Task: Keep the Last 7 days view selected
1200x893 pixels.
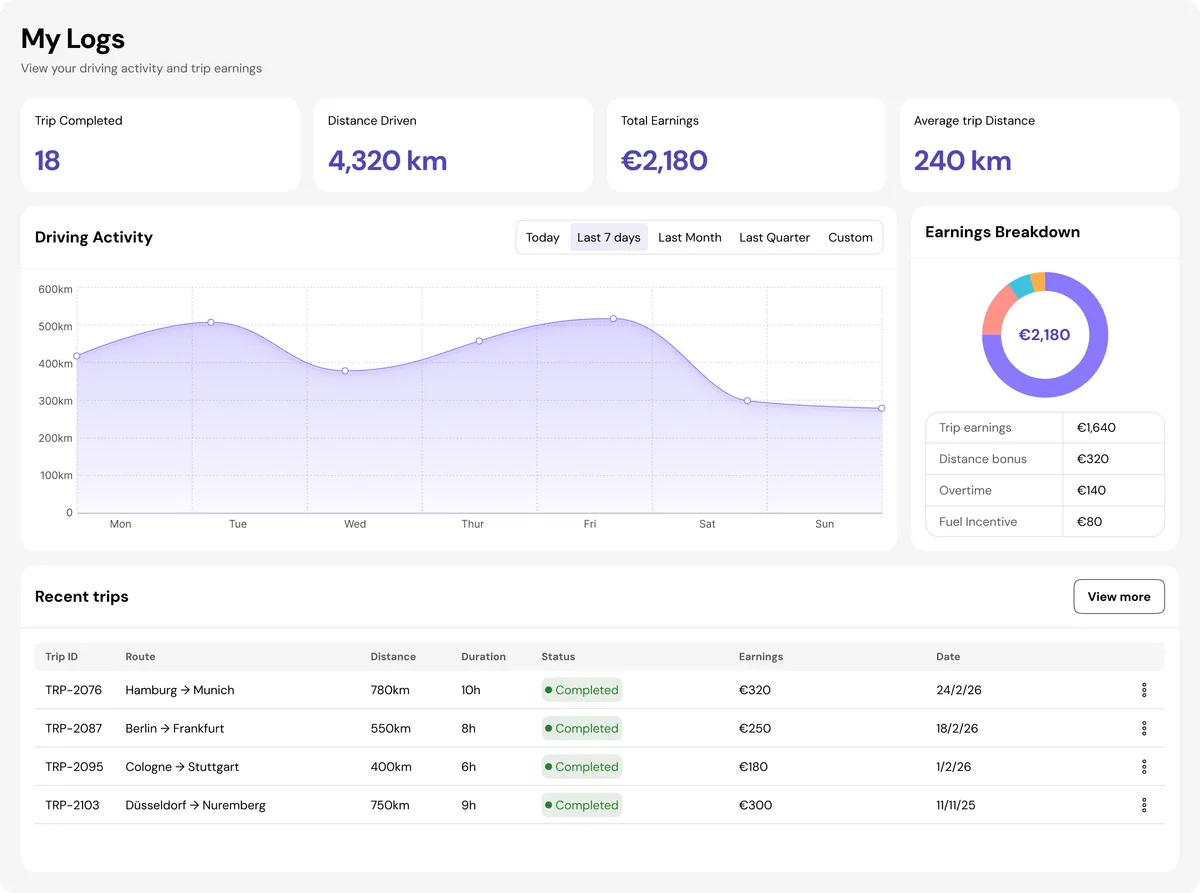Action: pyautogui.click(x=608, y=237)
